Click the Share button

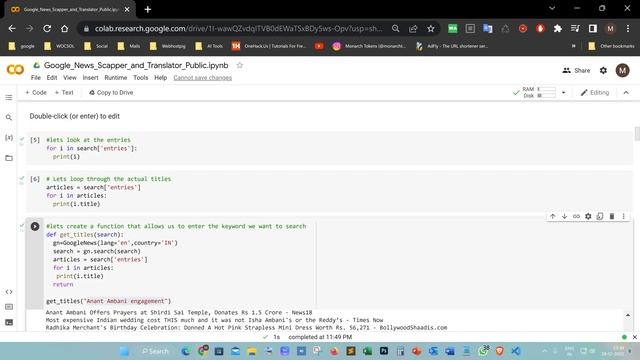coord(576,70)
